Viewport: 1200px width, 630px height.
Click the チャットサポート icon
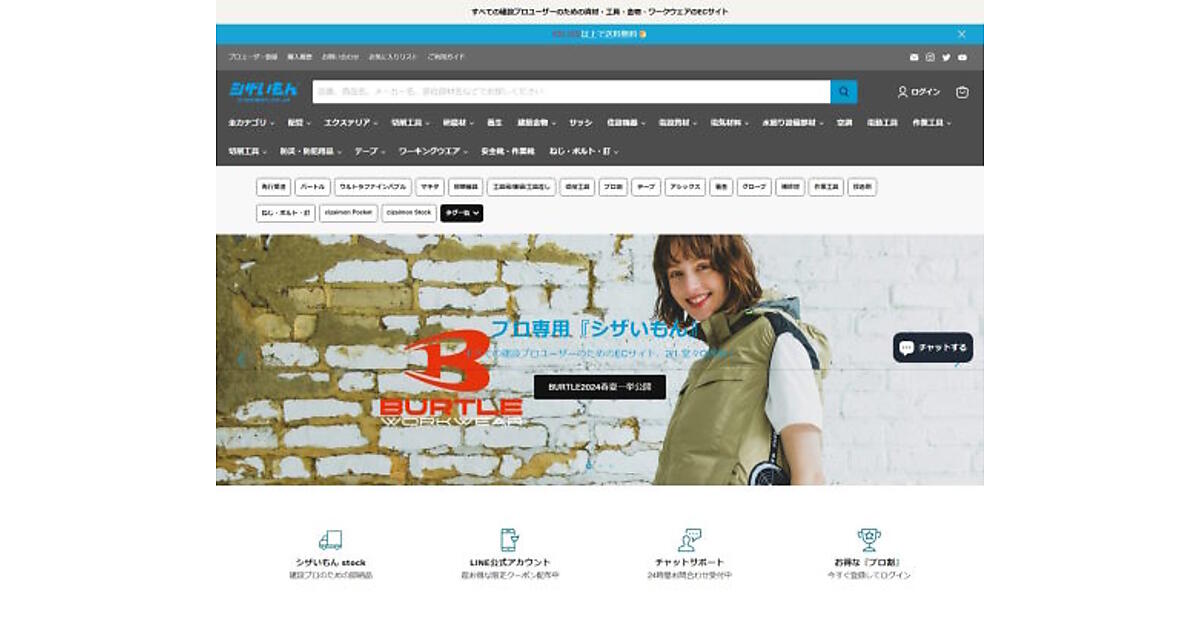click(x=689, y=540)
